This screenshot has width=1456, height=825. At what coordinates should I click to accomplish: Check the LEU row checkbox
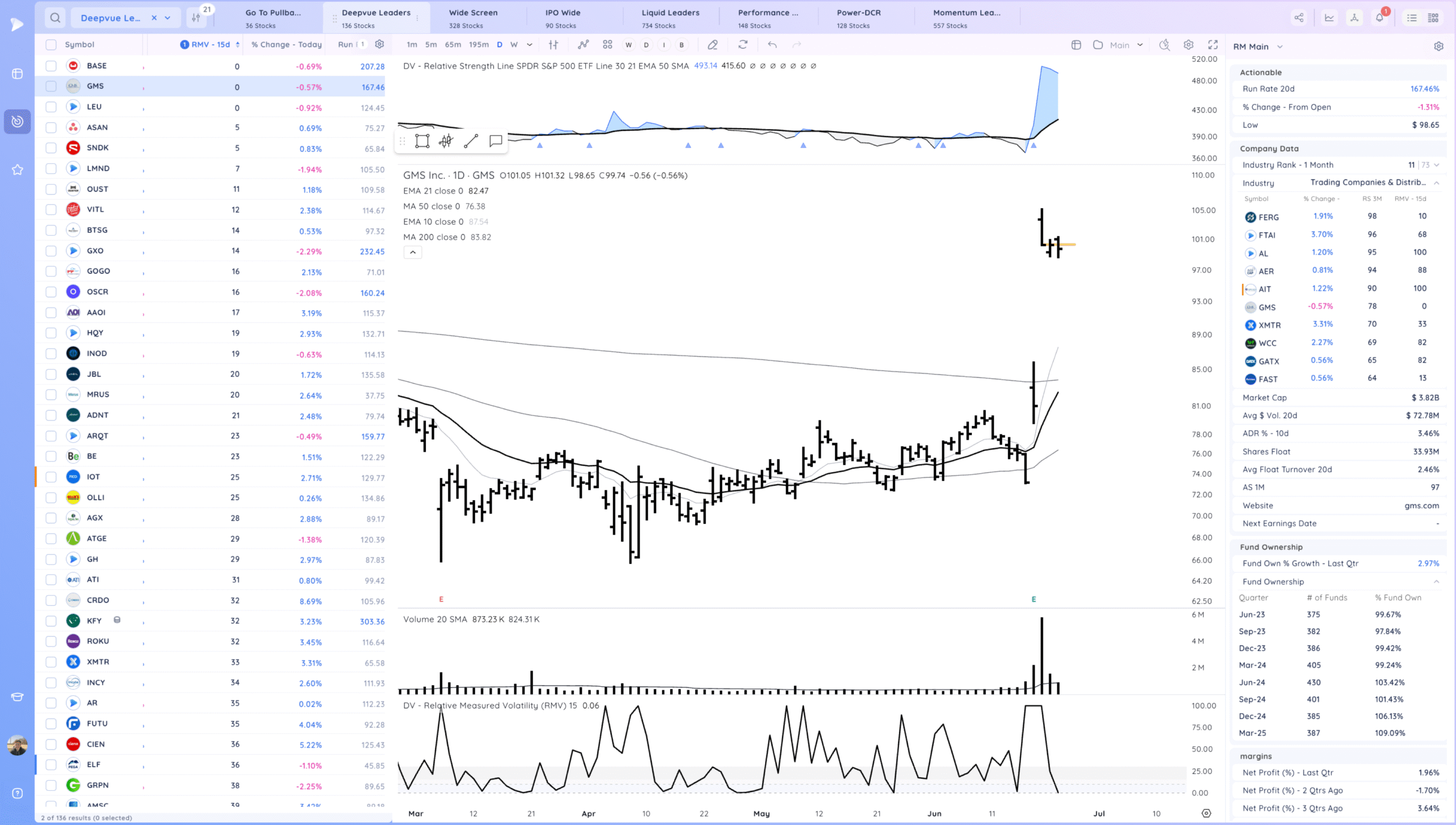(51, 107)
